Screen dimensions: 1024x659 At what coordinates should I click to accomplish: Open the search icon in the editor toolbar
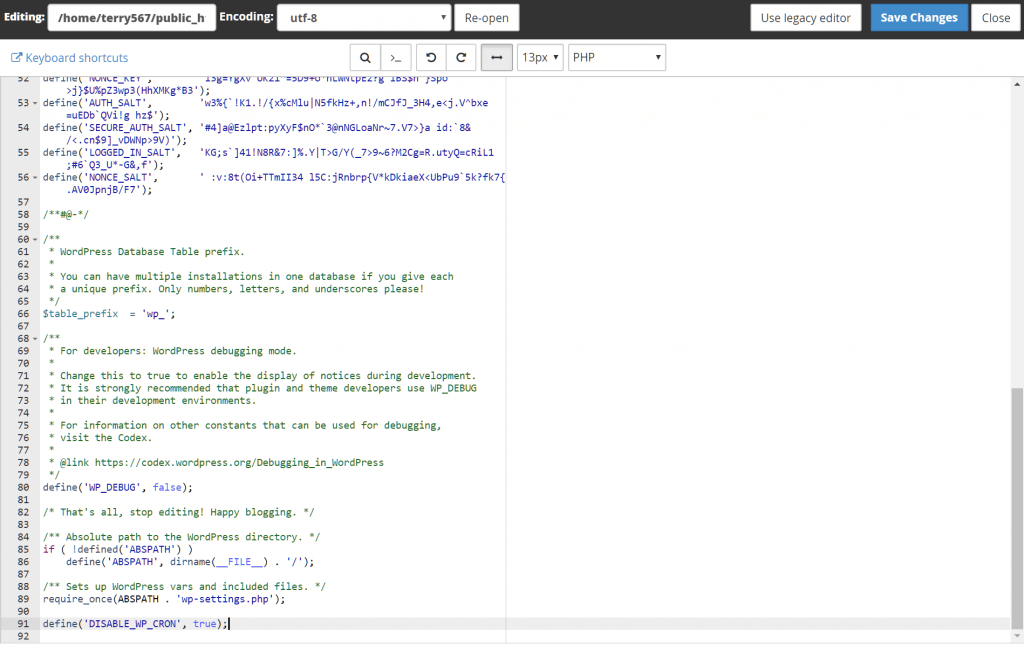click(x=365, y=58)
